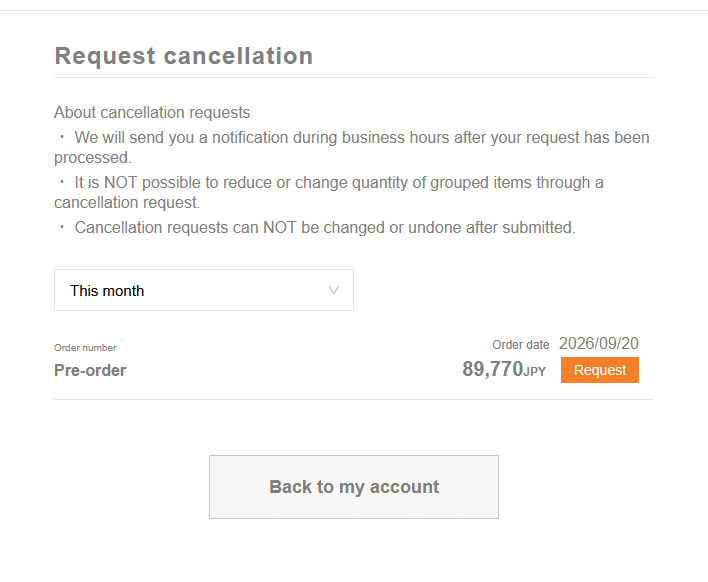Click the bullet before "It is NOT possible"
This screenshot has height=582, width=708.
[x=62, y=182]
